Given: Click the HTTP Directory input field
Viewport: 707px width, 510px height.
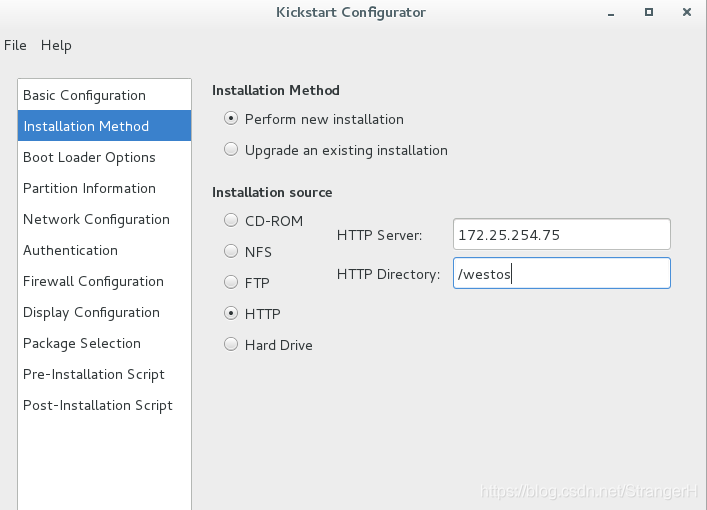Looking at the screenshot, I should 562,273.
